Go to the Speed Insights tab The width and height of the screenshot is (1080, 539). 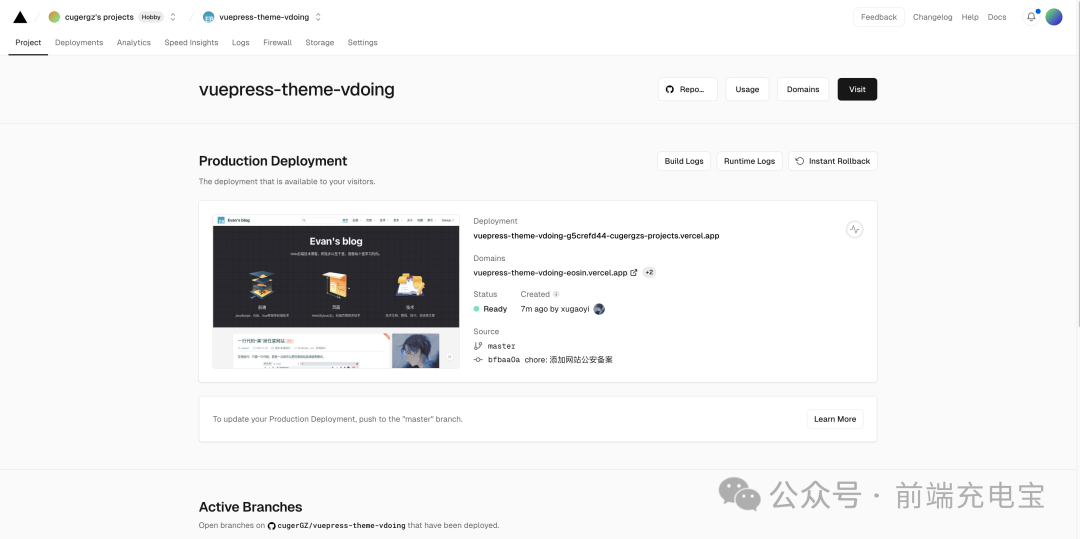(x=191, y=43)
